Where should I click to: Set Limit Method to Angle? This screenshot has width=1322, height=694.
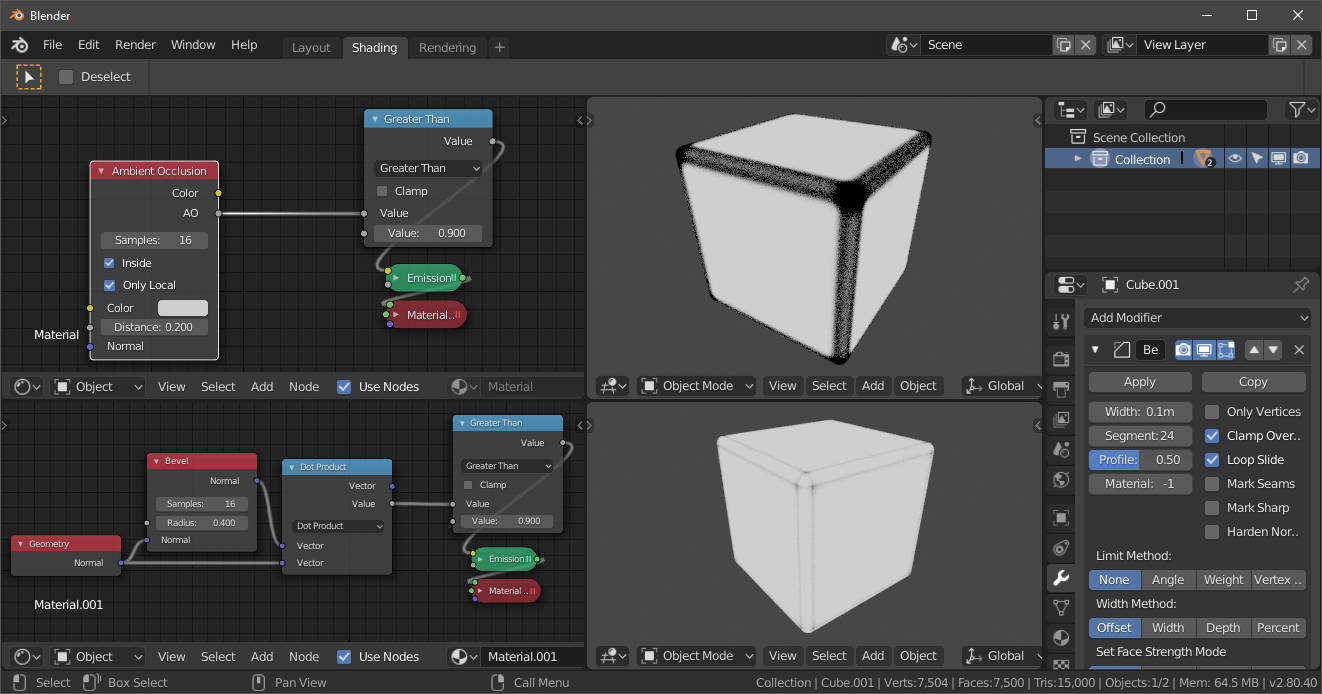(x=1168, y=579)
